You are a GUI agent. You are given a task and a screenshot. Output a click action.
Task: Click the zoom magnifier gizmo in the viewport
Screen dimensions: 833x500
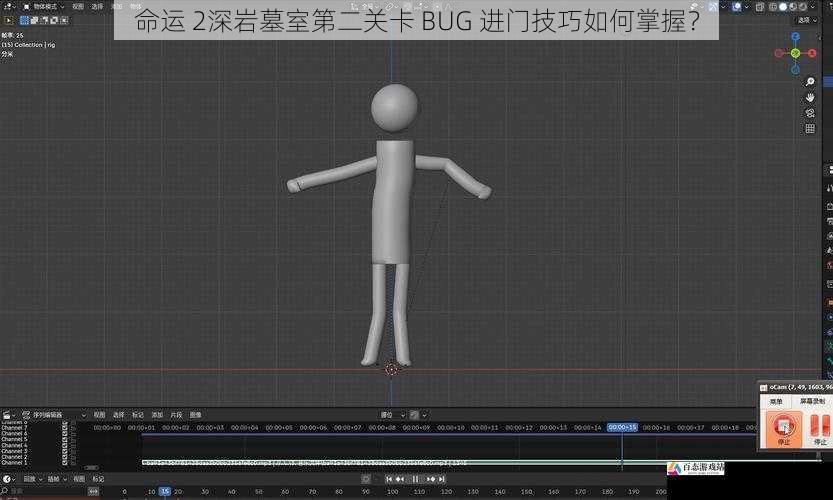pyautogui.click(x=810, y=81)
